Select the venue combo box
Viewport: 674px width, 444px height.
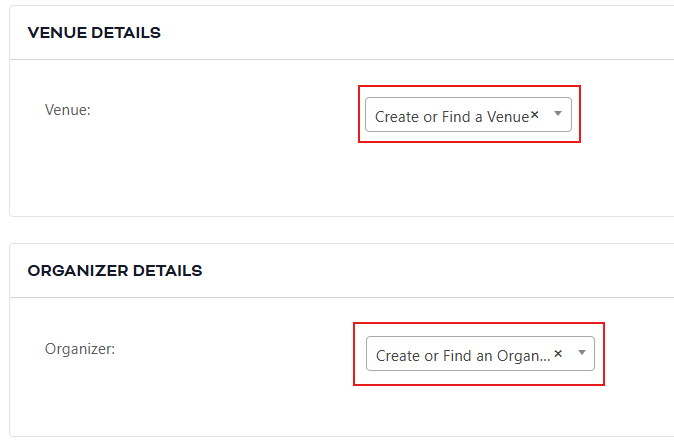click(468, 116)
